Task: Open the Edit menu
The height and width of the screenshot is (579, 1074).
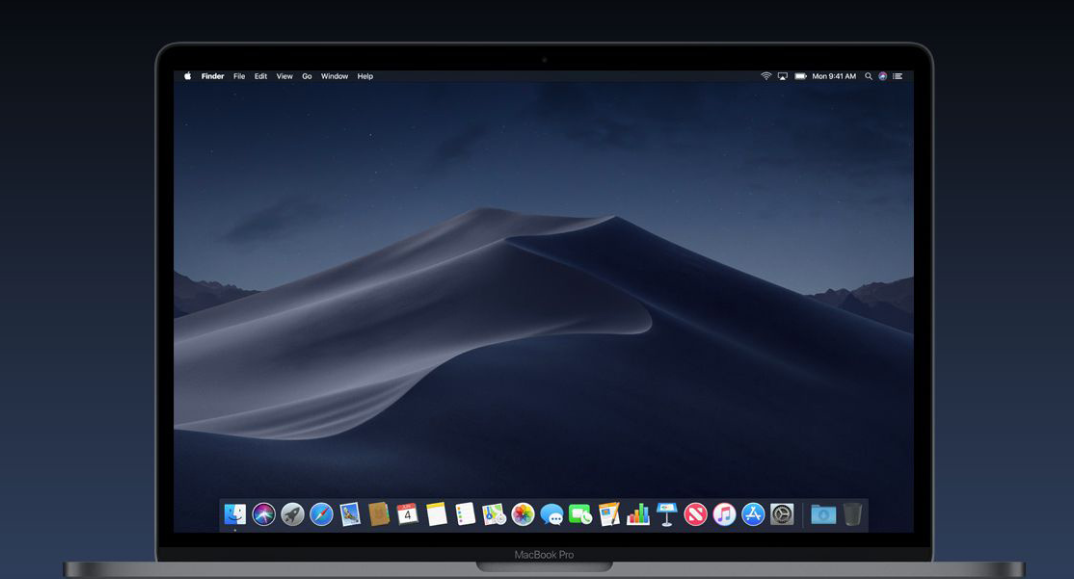Action: click(x=261, y=76)
